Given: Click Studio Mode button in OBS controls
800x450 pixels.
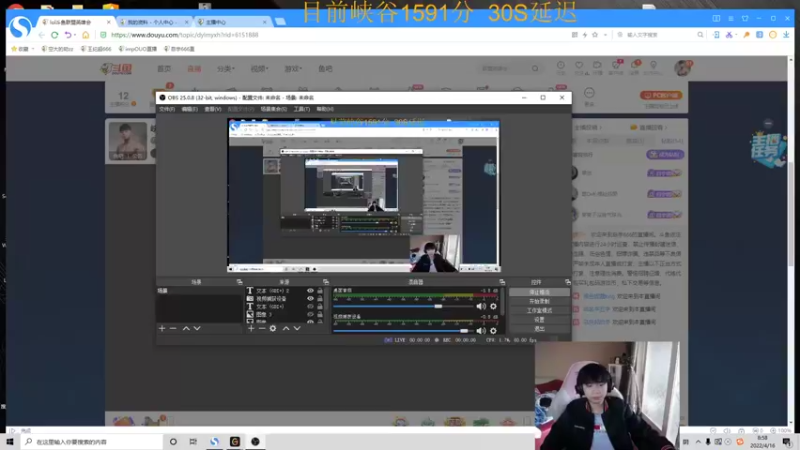Looking at the screenshot, I should 539,311.
